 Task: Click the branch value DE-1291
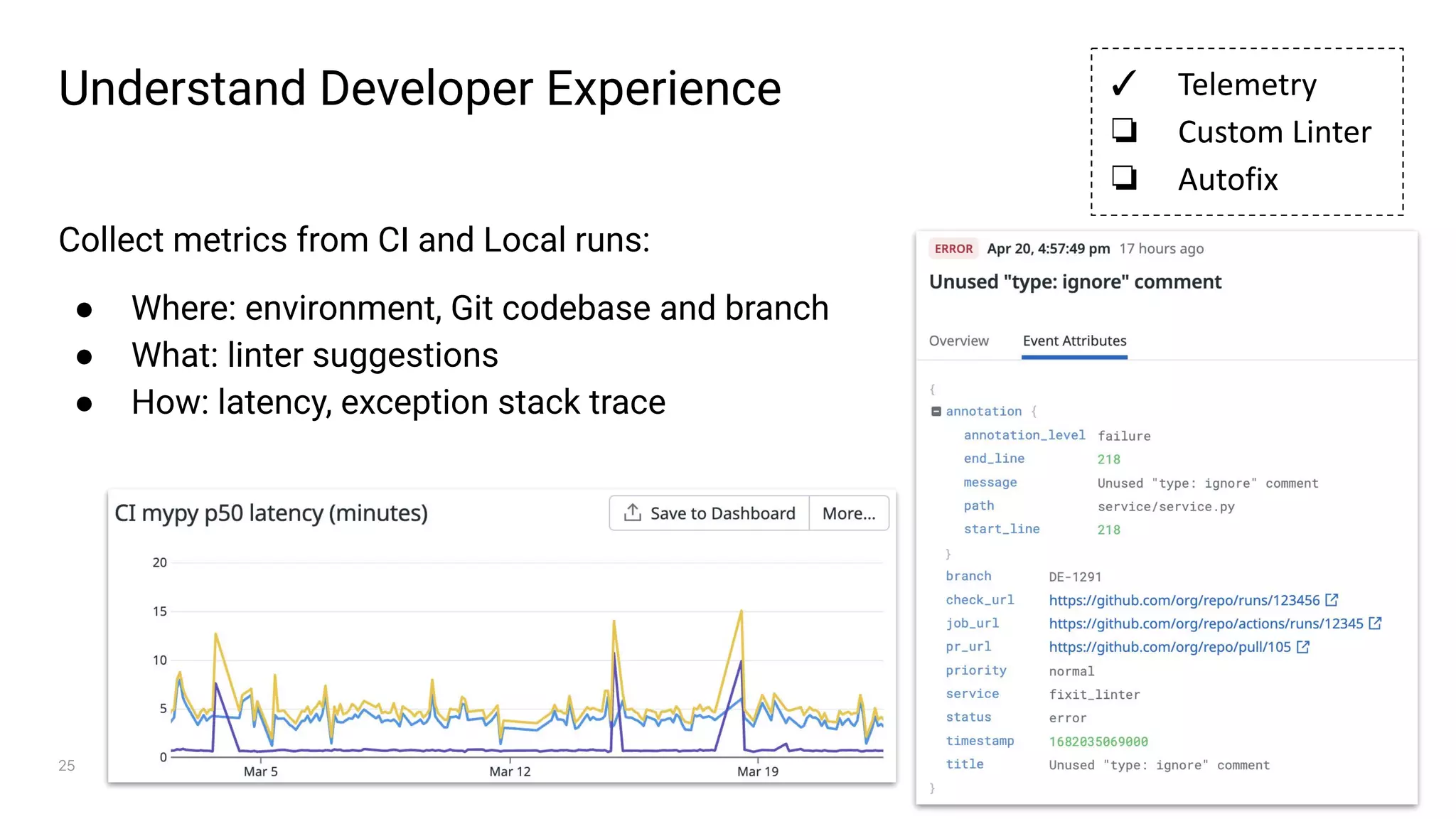click(1075, 577)
